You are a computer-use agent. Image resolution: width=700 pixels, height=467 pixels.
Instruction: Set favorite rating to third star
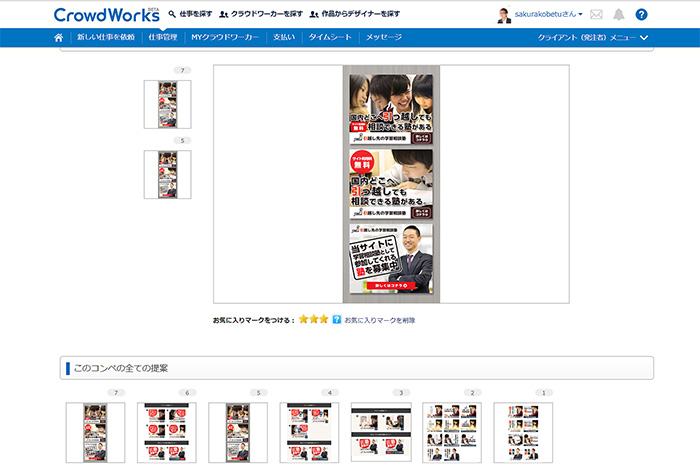tap(324, 320)
